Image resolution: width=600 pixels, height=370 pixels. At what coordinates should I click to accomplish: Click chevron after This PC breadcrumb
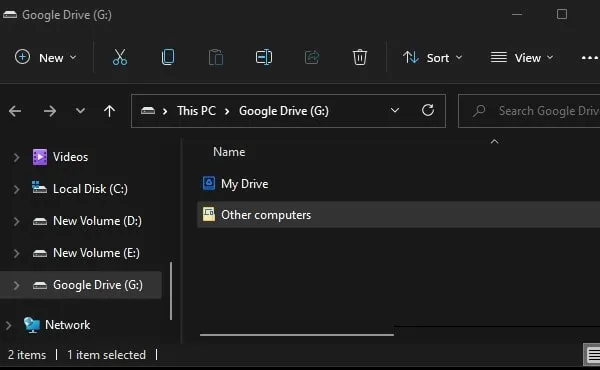click(x=227, y=111)
